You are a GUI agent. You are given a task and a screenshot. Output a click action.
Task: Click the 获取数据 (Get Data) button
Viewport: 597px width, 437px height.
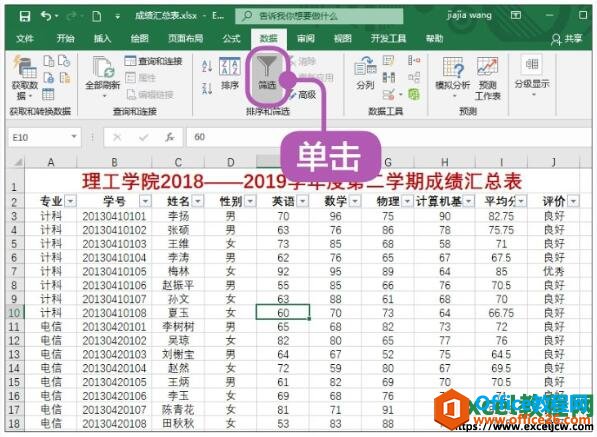(x=25, y=77)
